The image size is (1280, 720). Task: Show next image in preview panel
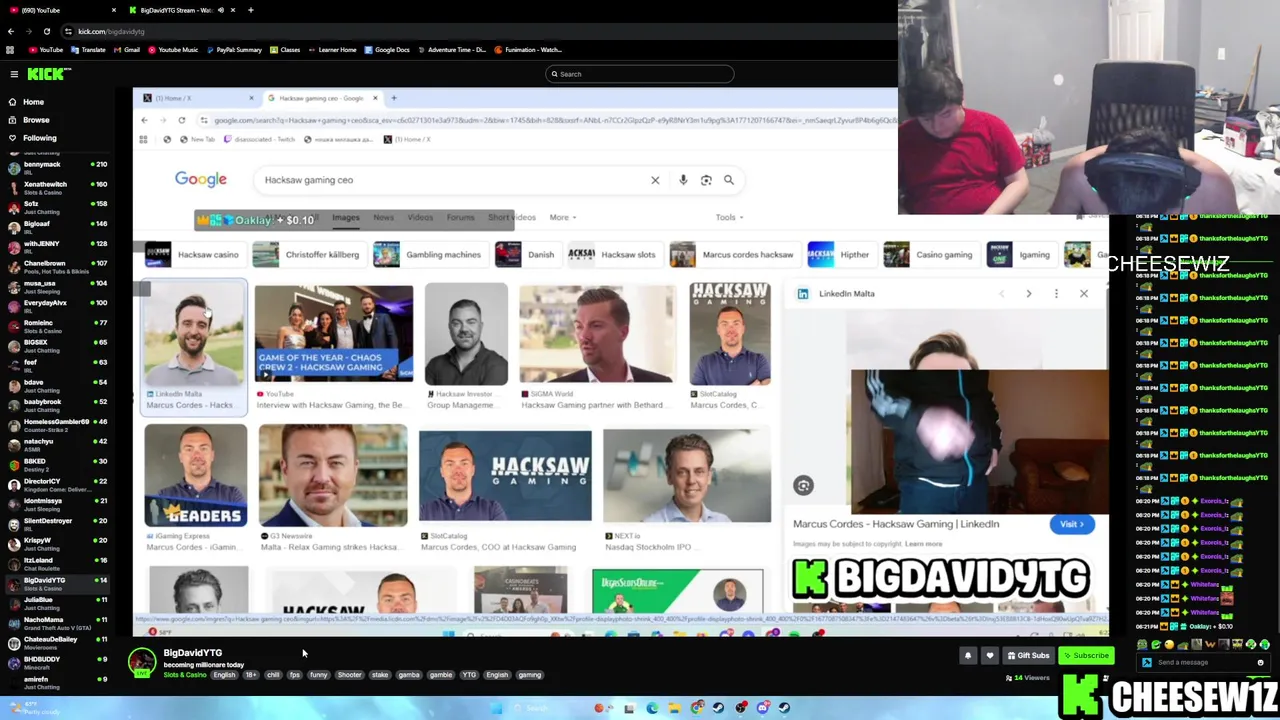[x=1028, y=293]
